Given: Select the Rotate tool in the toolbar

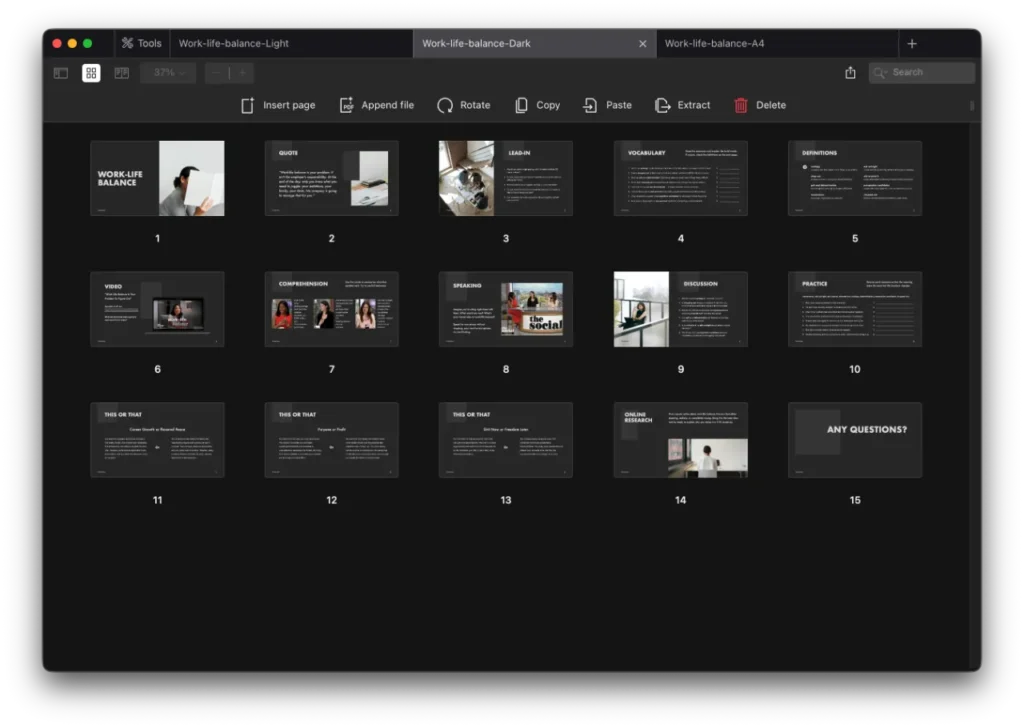Looking at the screenshot, I should [x=447, y=104].
